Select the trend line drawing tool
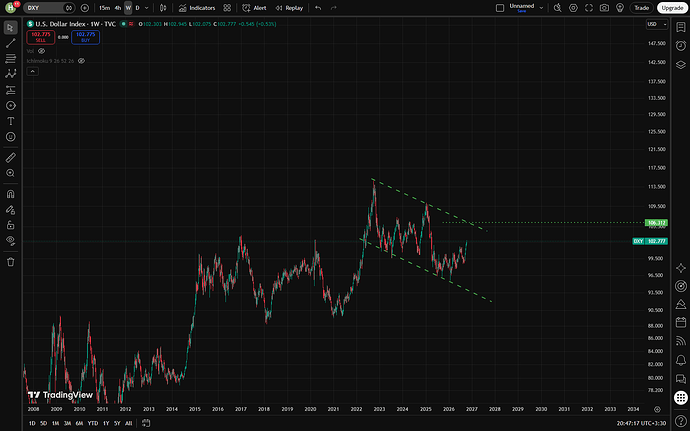This screenshot has height=431, width=690. (11, 43)
